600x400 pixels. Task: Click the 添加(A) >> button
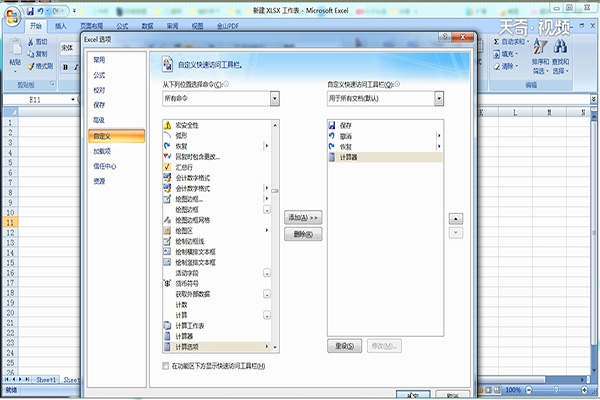(x=303, y=217)
